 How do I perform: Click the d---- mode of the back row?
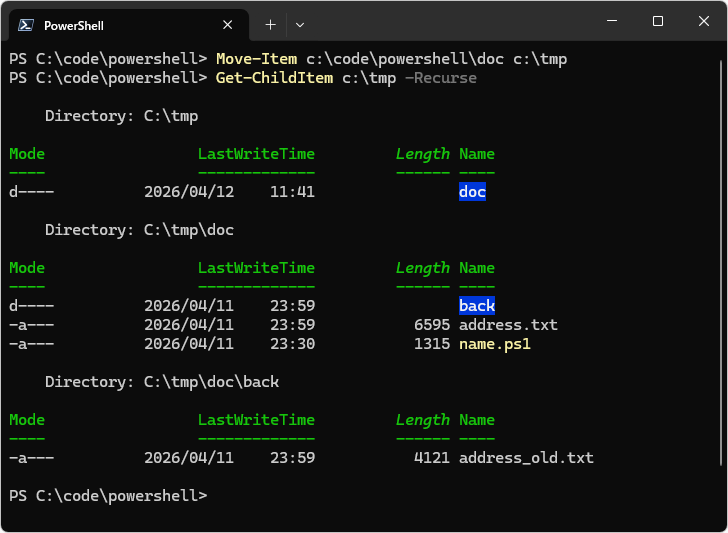pos(32,306)
